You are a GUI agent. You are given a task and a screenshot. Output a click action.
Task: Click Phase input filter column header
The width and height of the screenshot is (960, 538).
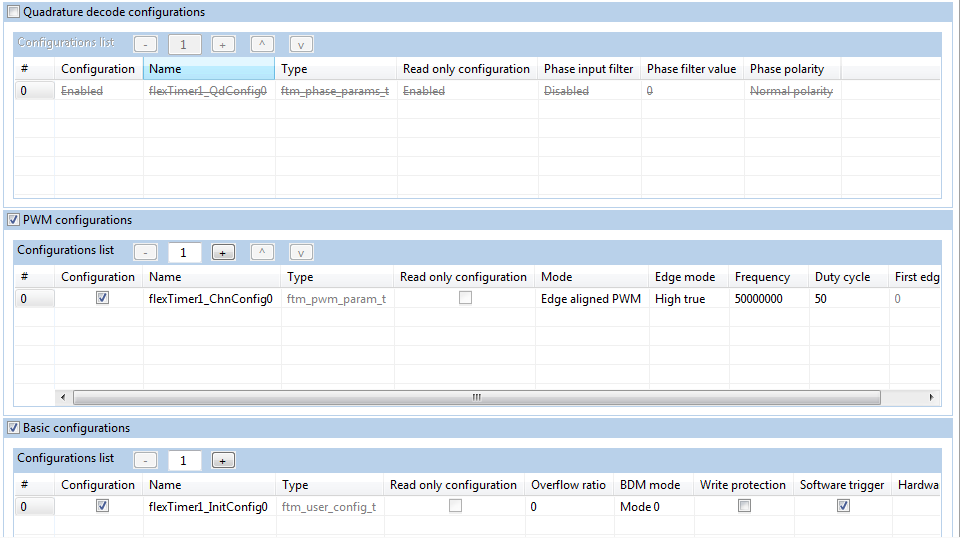589,69
